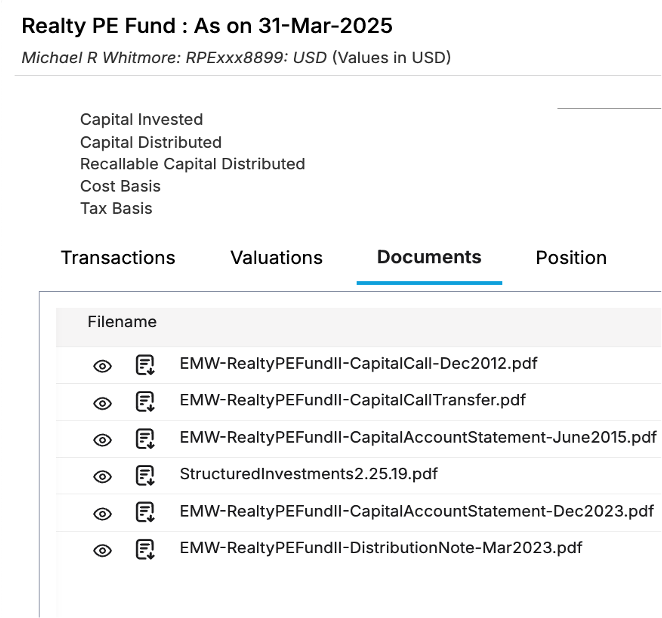Open the Valuations tab
The image size is (662, 618).
tap(276, 258)
